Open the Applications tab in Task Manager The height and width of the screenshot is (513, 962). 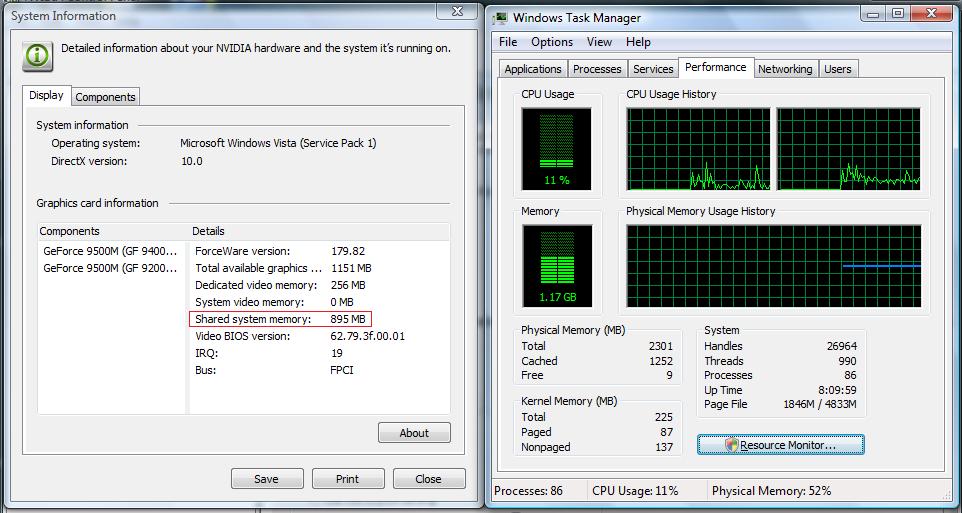(x=533, y=69)
